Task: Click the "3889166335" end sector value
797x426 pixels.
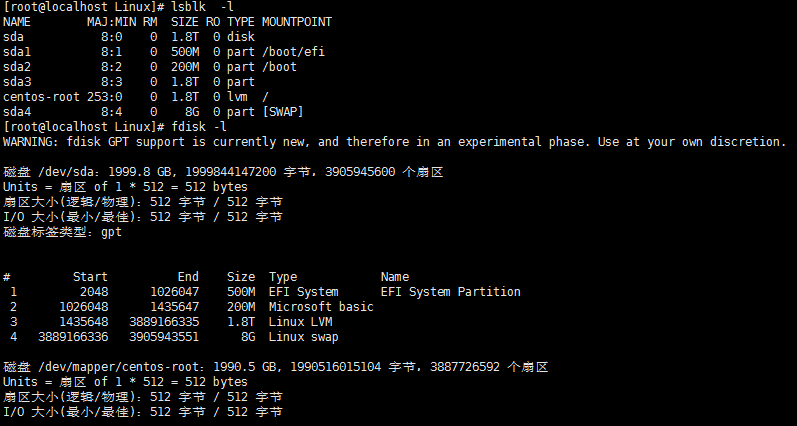Action: click(x=164, y=322)
